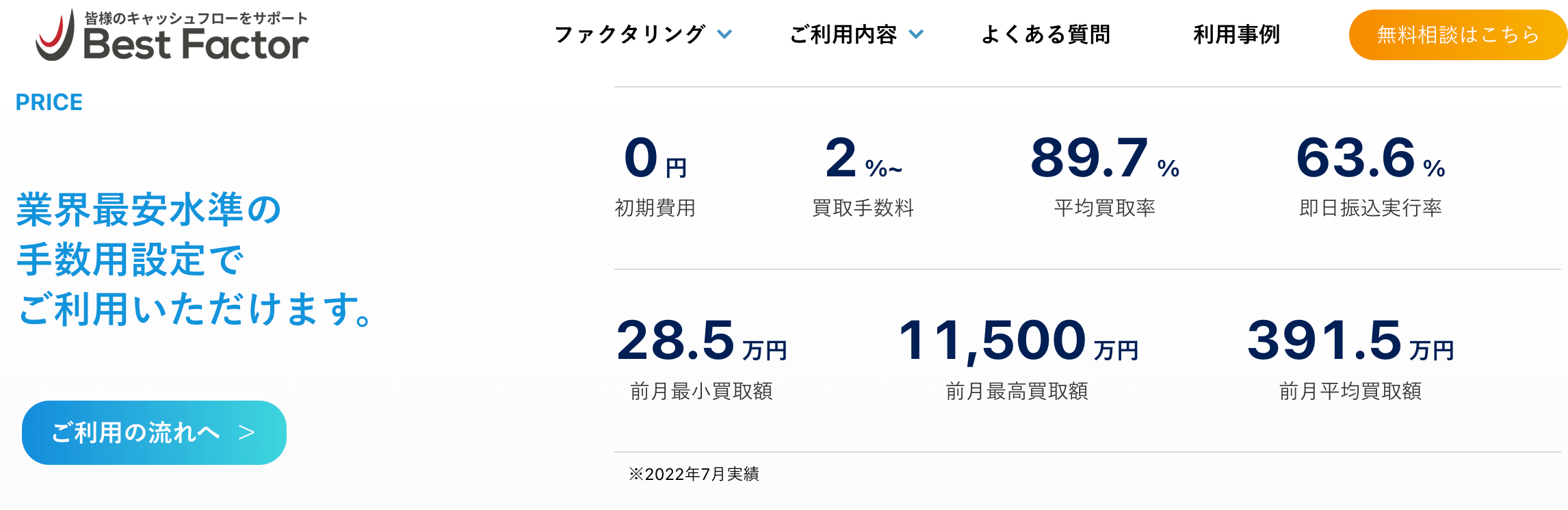Expand the ファクタリング dropdown chevron
Viewport: 1568px width, 510px height.
[724, 34]
